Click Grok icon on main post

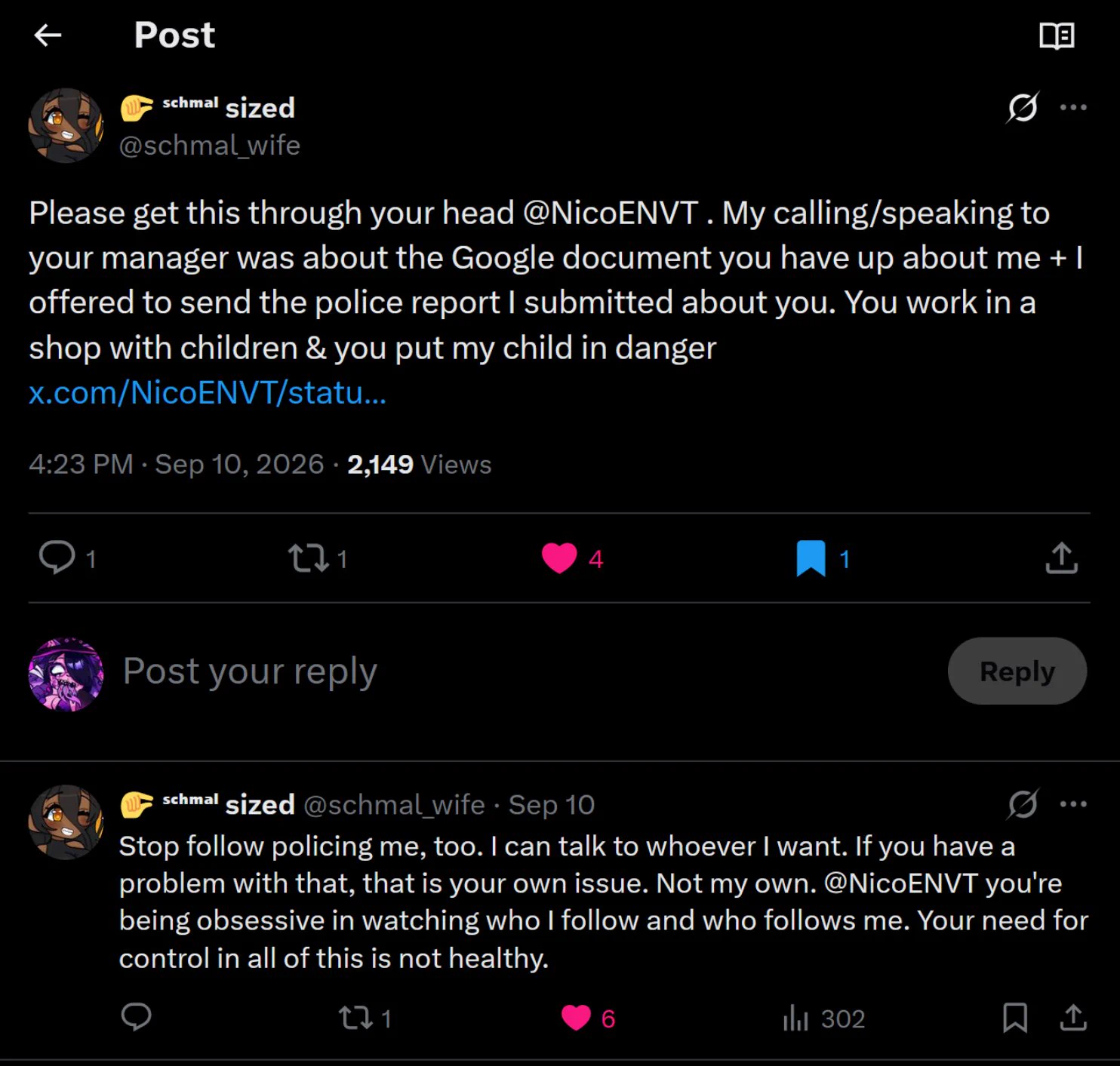1023,107
